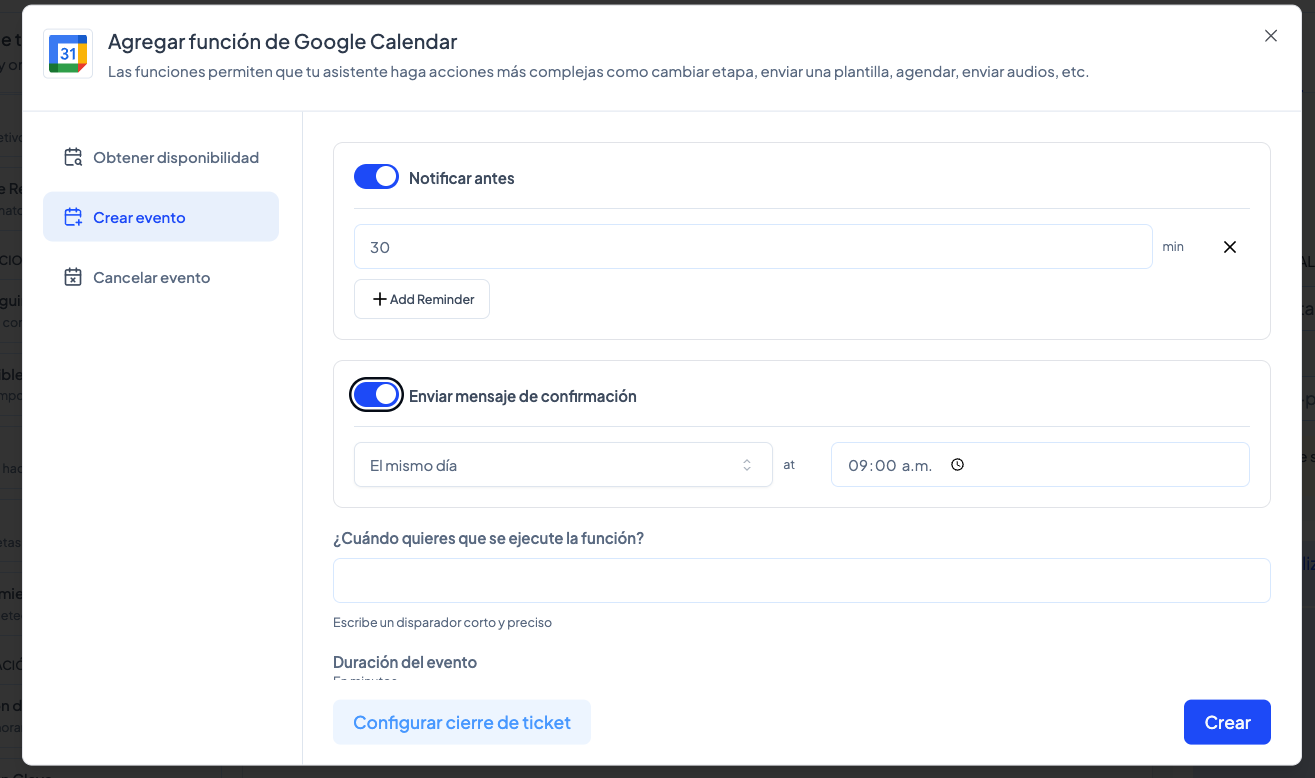
Task: Focus the function trigger text field
Action: [x=801, y=580]
